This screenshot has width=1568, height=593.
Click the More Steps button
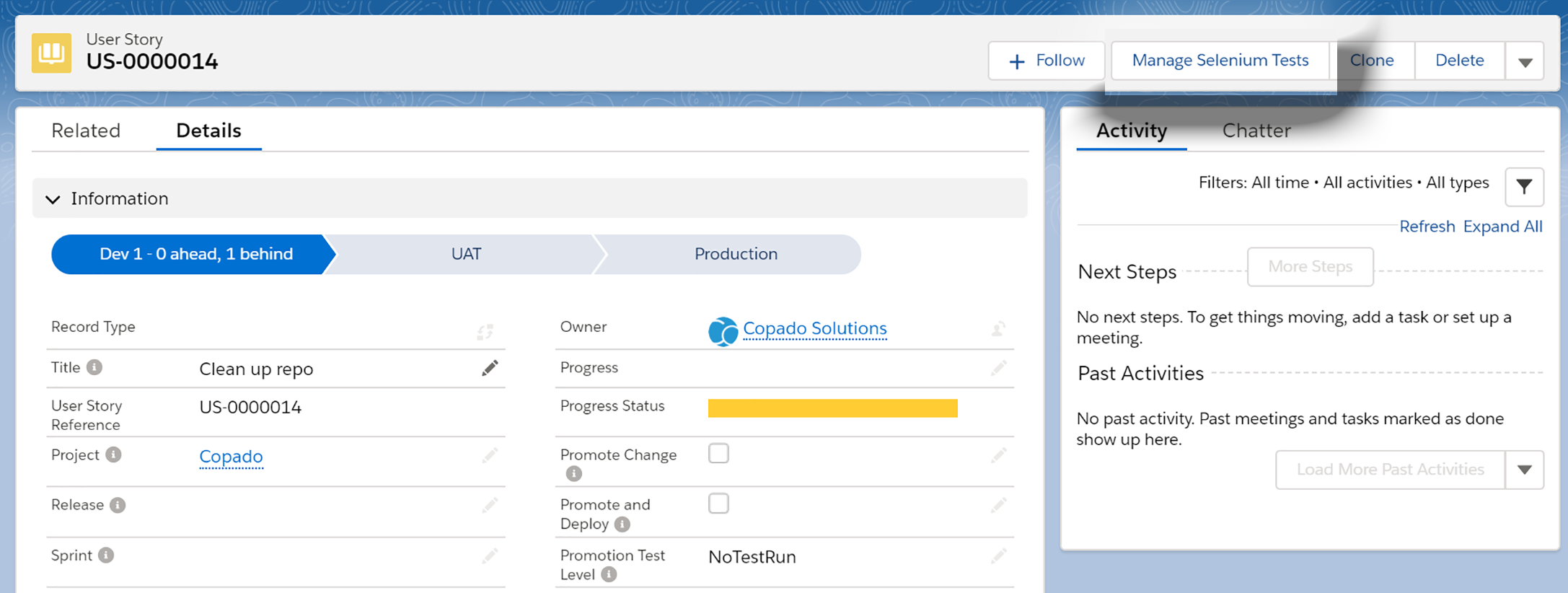pos(1311,267)
